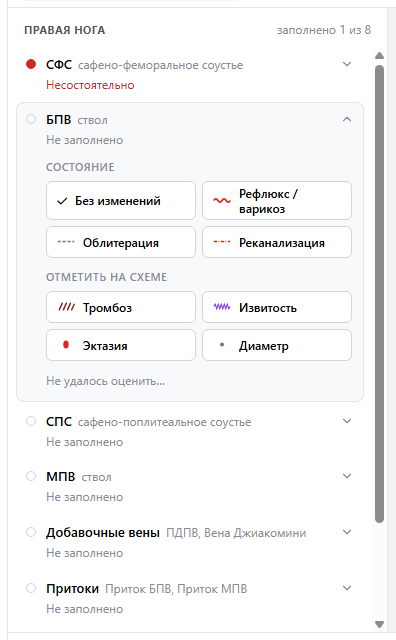
Task: Click the Добавочные вены status circle
Action: click(31, 532)
